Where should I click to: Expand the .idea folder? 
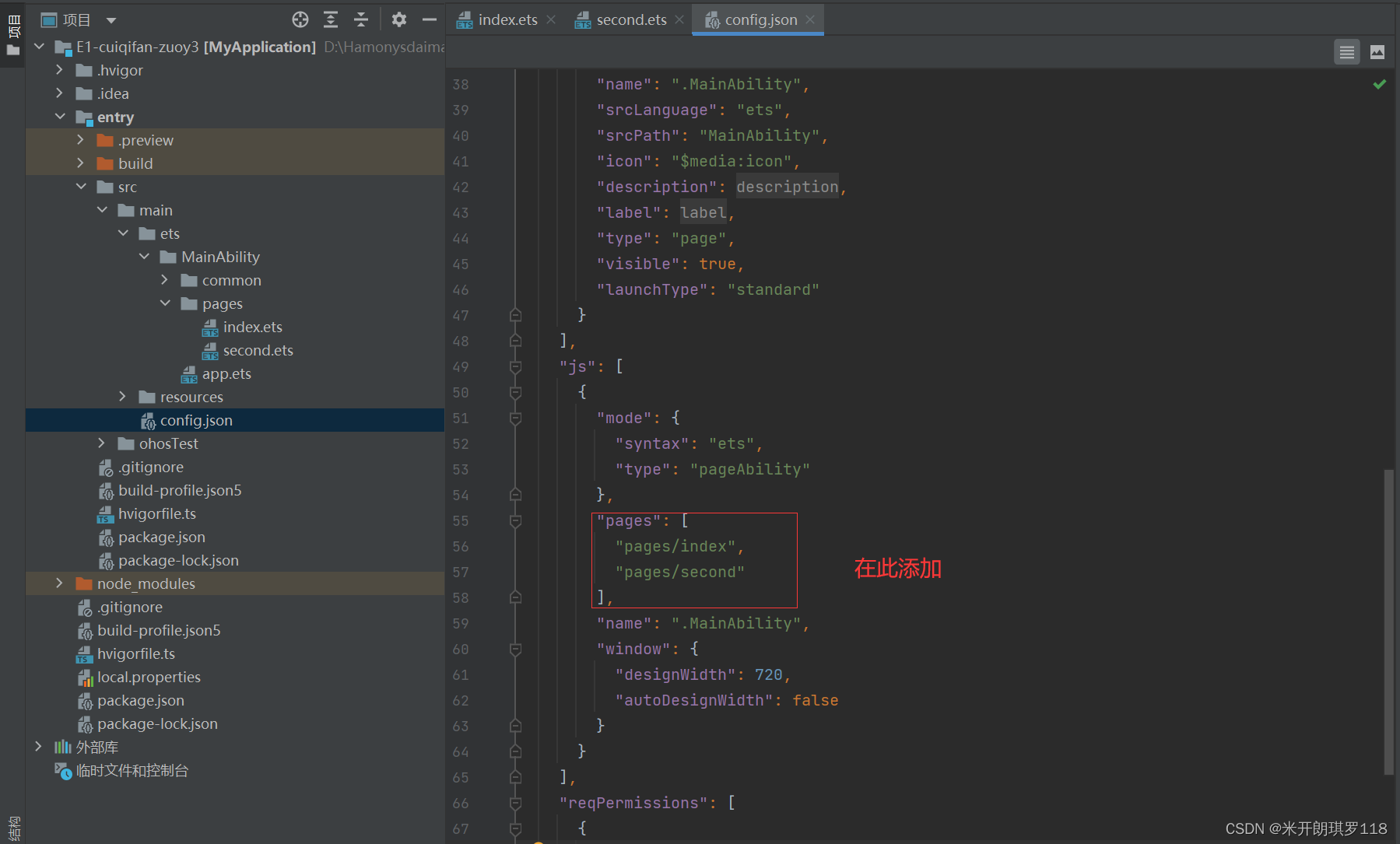[x=60, y=93]
